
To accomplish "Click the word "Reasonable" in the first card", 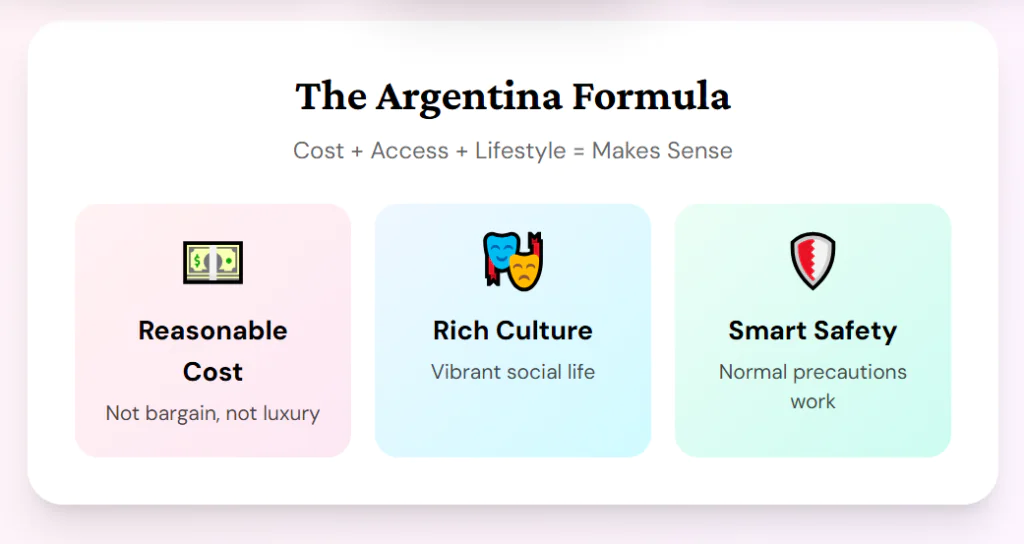I will [x=213, y=331].
